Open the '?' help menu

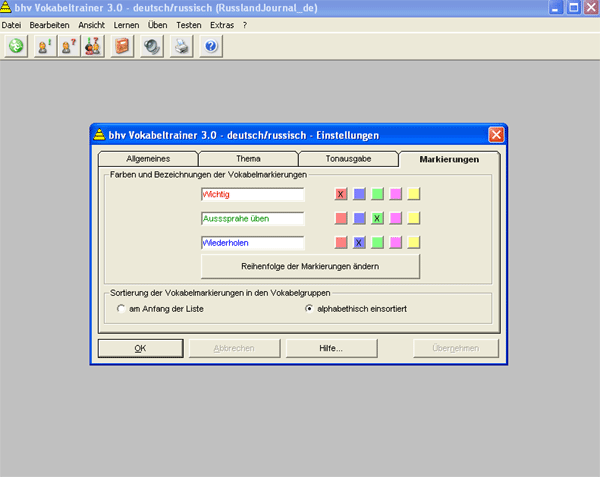coord(245,25)
